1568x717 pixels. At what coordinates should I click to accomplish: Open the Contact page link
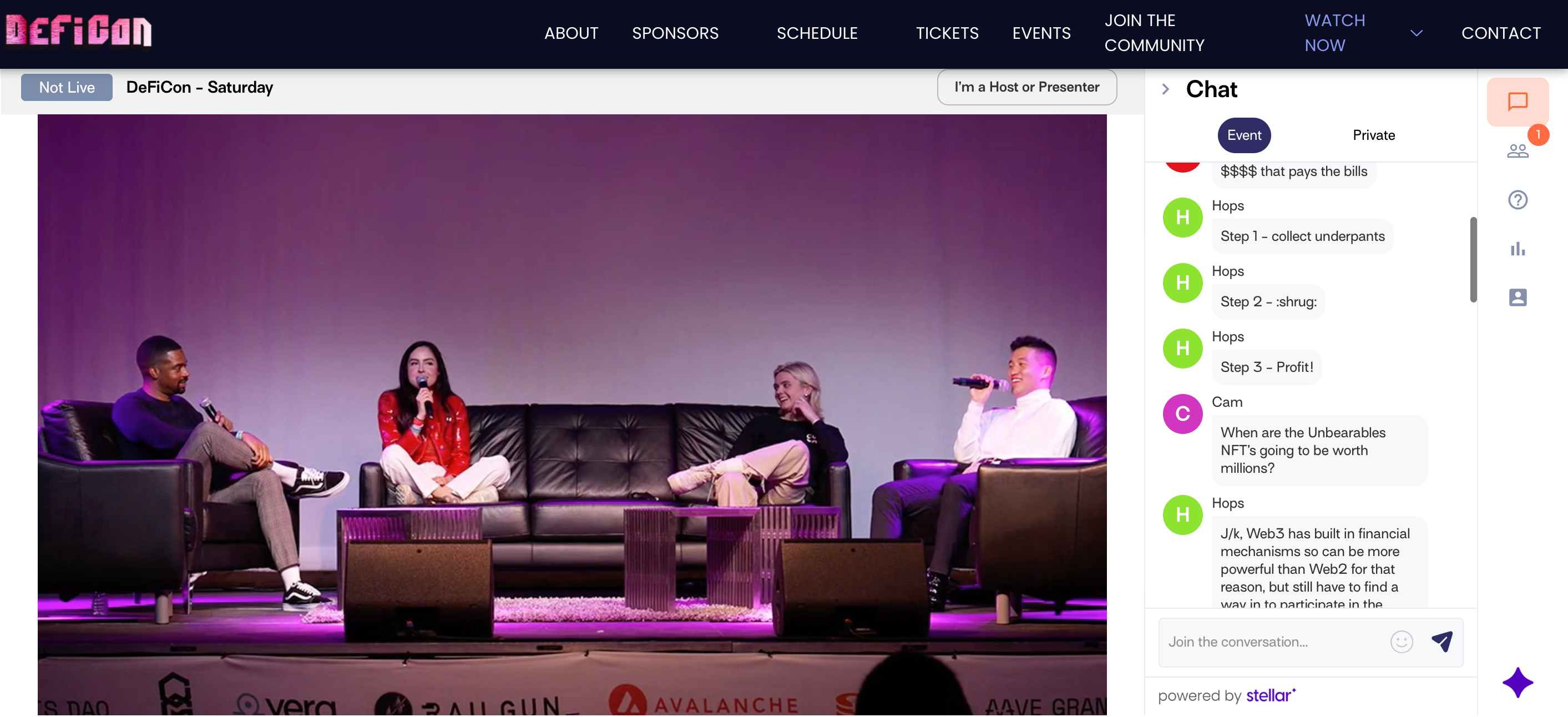pos(1501,33)
